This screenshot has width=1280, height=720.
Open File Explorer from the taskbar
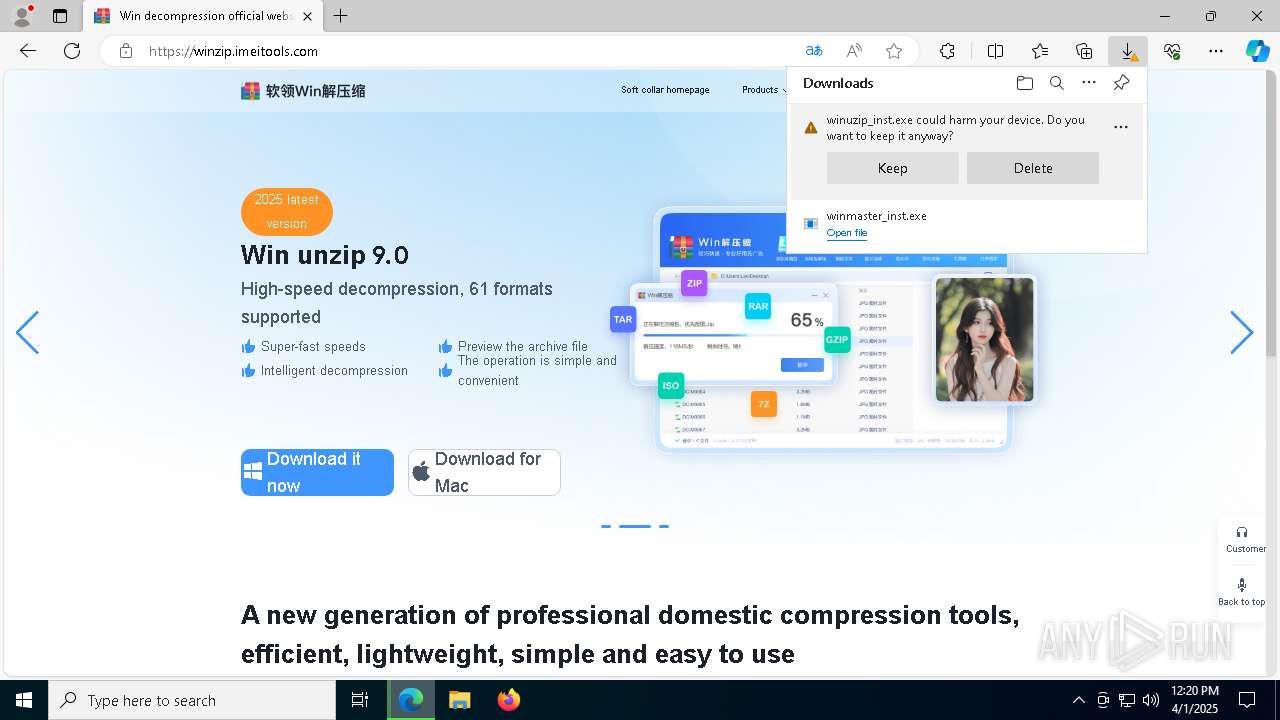coord(459,700)
